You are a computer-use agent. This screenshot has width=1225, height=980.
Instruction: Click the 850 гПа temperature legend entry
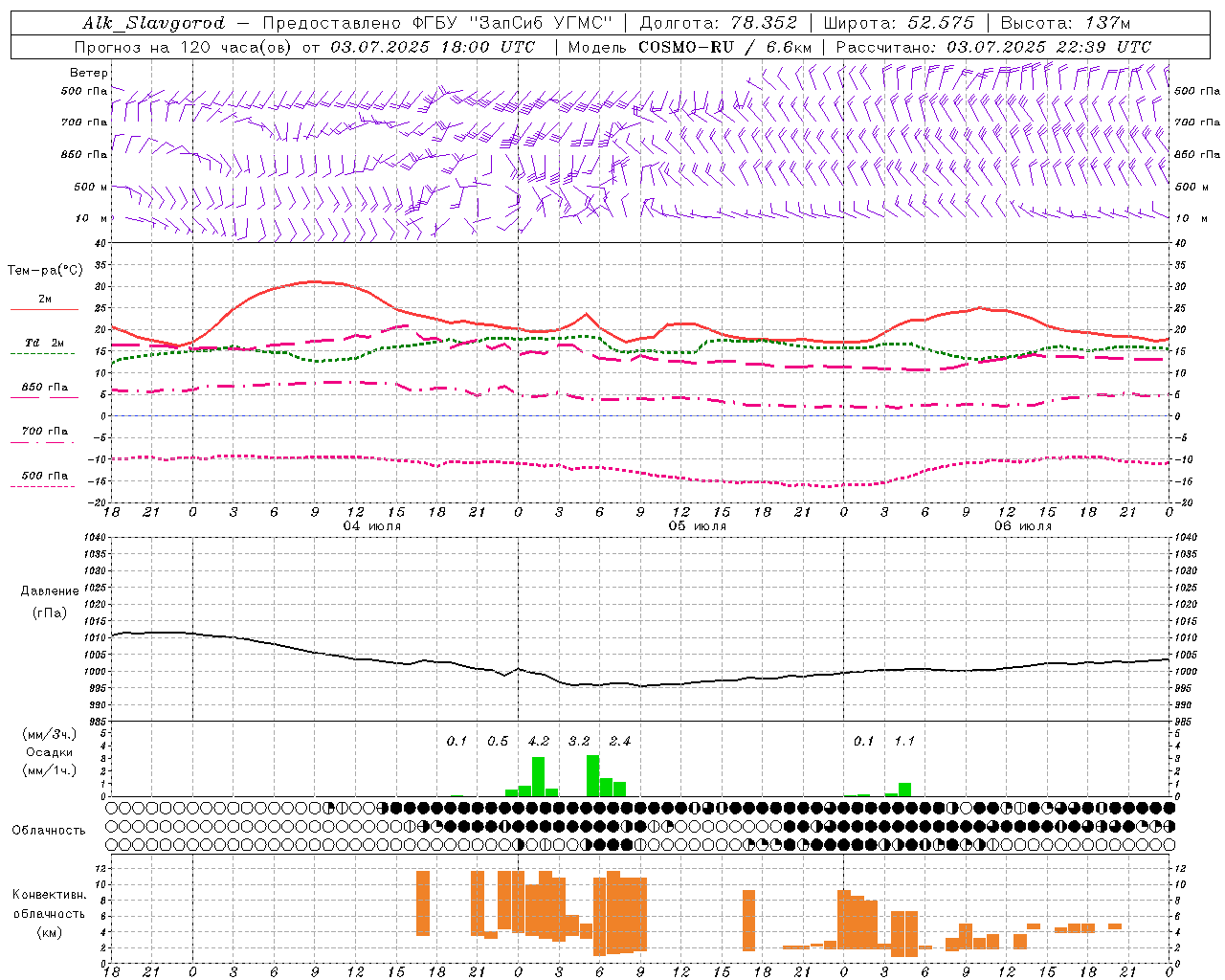(x=45, y=388)
